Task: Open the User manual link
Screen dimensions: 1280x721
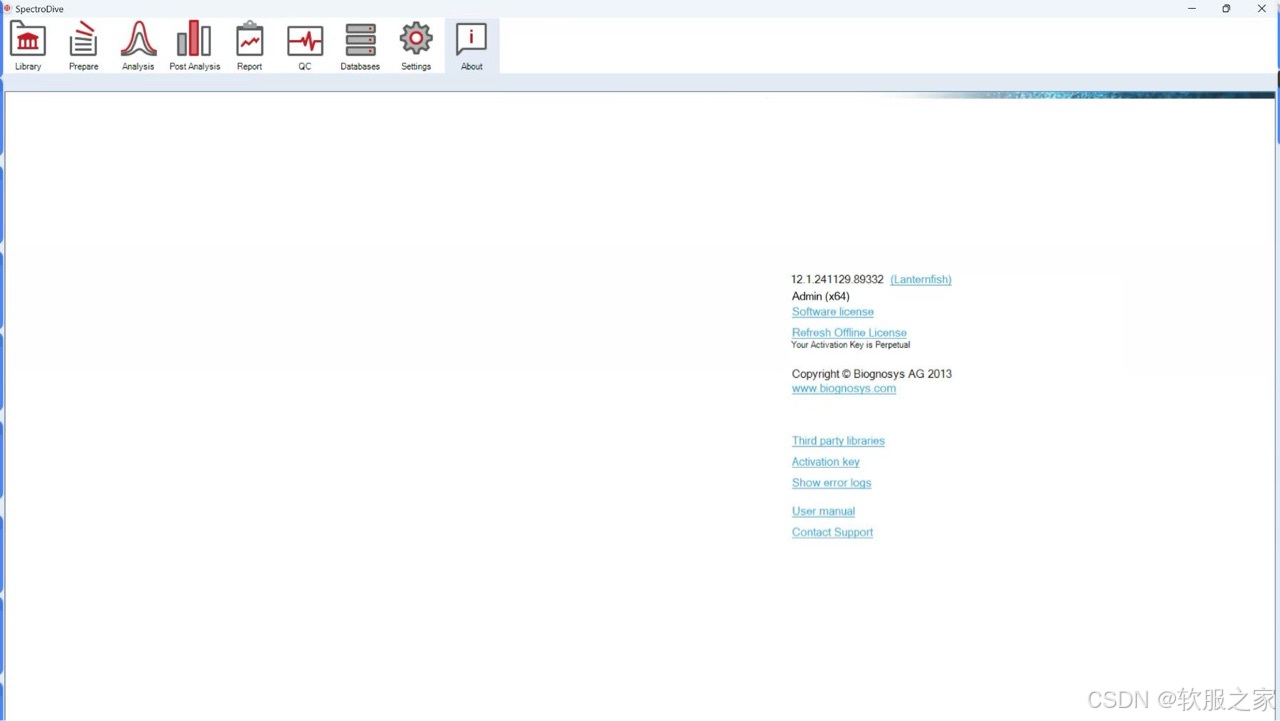Action: point(823,511)
